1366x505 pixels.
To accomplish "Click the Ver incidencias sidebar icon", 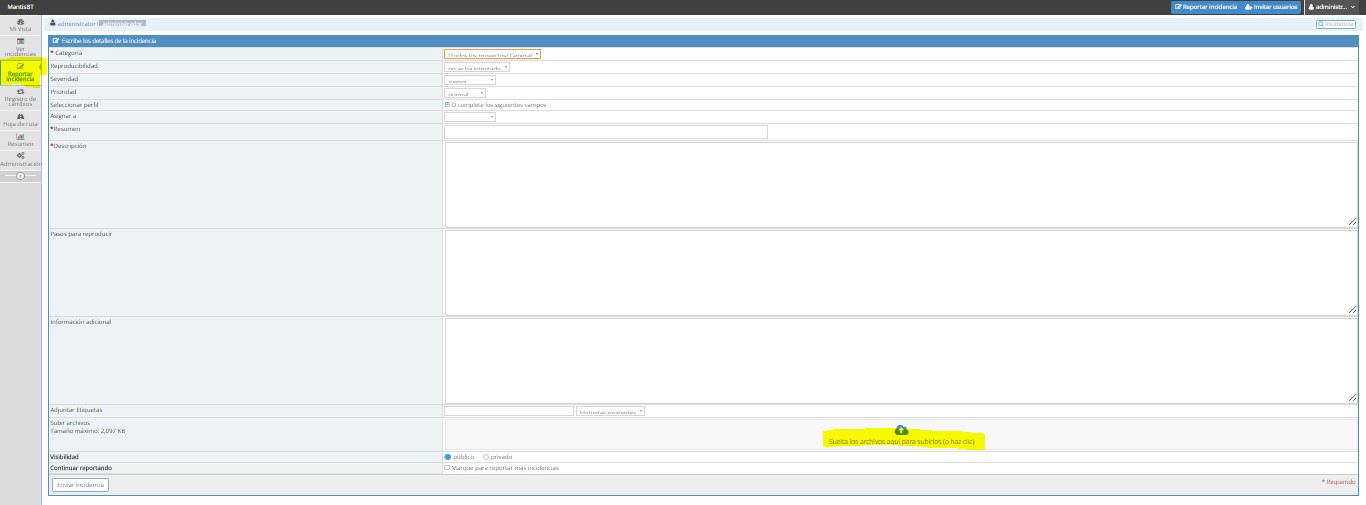I will coord(20,41).
